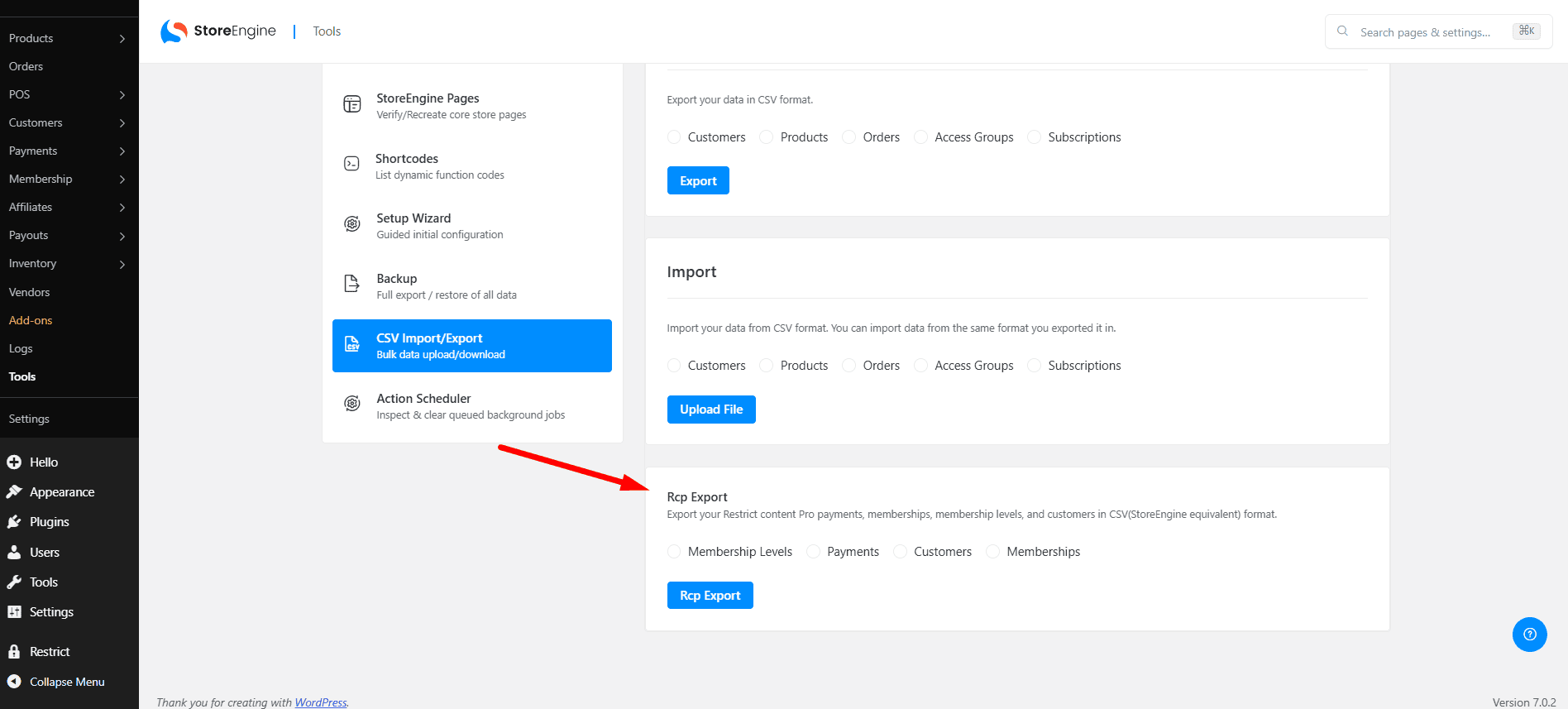Select Orders radio under Export
This screenshot has width=1568, height=709.
tap(849, 137)
